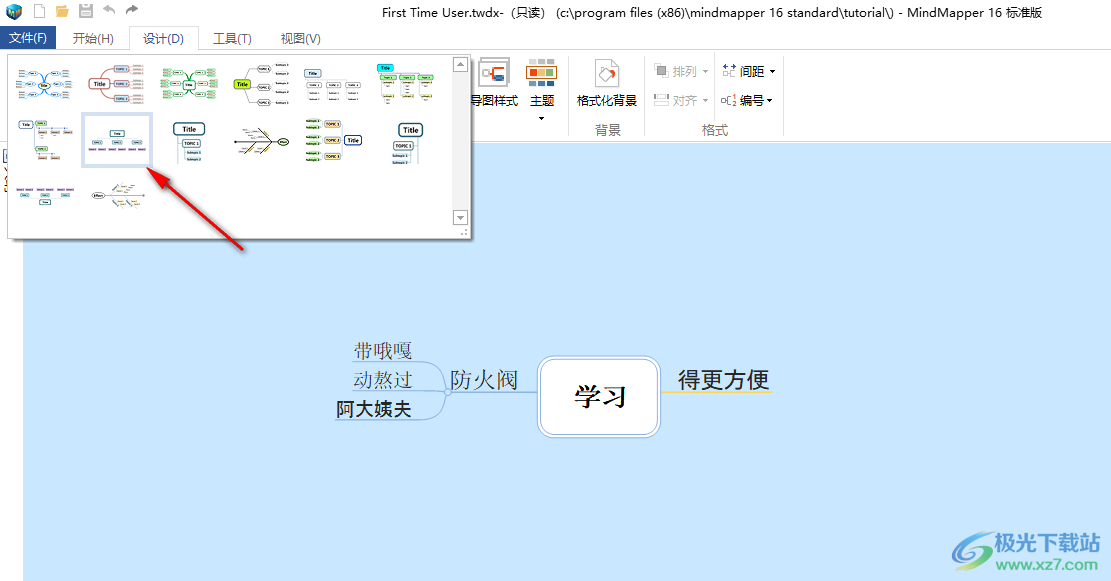1111x581 pixels.
Task: Undo with the left curved arrow
Action: point(109,10)
